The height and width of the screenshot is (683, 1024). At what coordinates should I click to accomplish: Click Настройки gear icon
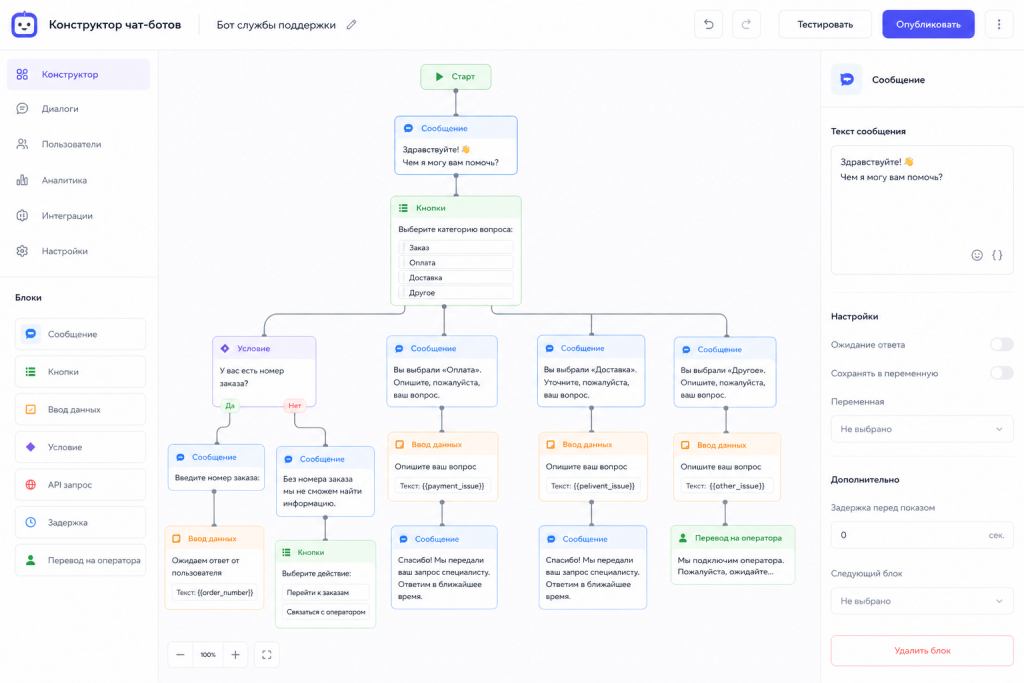[x=22, y=251]
